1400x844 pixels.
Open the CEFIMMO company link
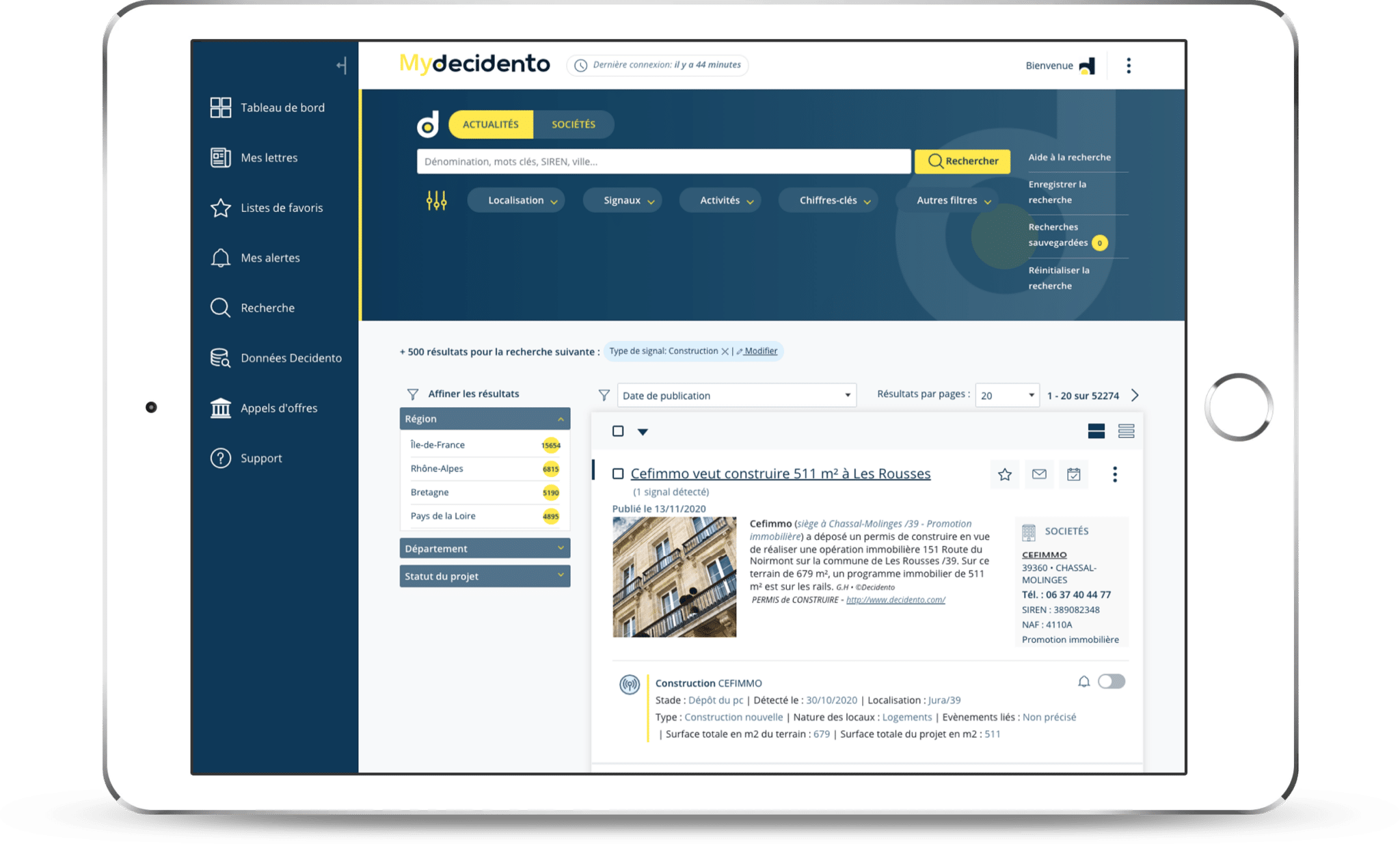(x=1044, y=555)
